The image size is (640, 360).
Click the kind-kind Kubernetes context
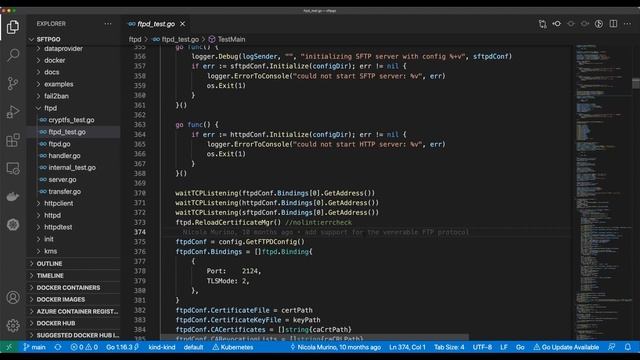162,347
